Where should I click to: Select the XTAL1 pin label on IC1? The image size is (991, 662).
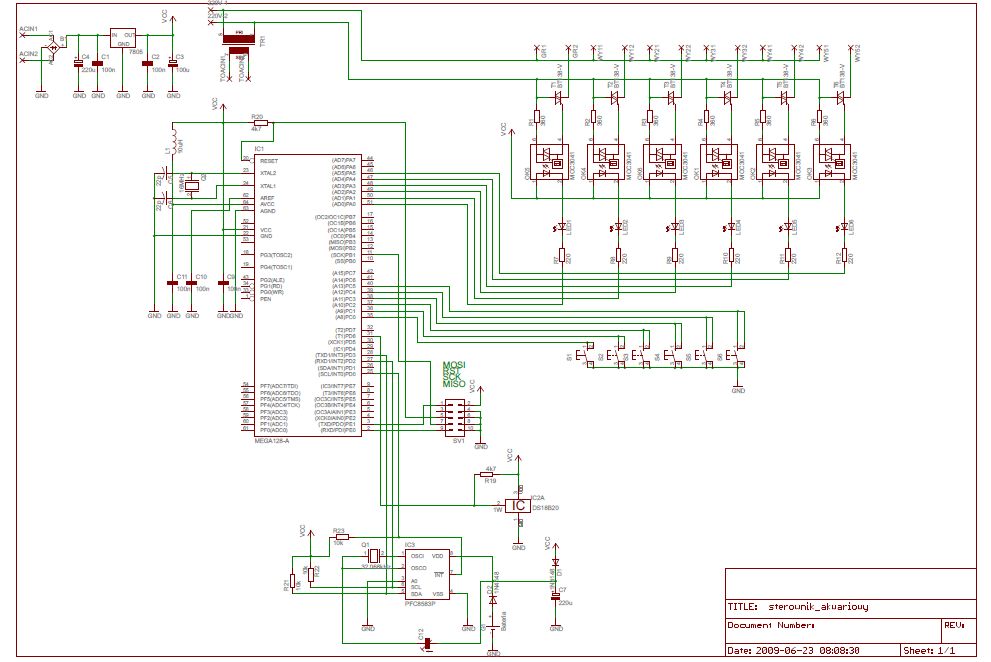click(268, 186)
